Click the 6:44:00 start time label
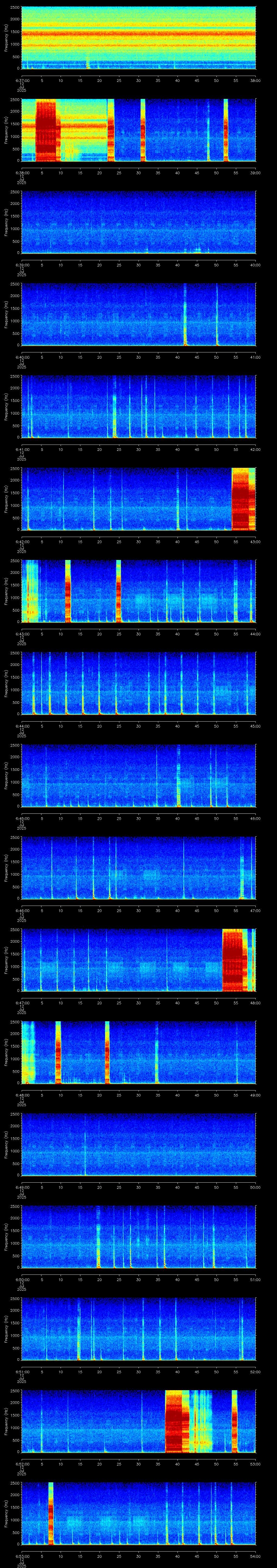This screenshot has height=1568, width=277. [22, 726]
